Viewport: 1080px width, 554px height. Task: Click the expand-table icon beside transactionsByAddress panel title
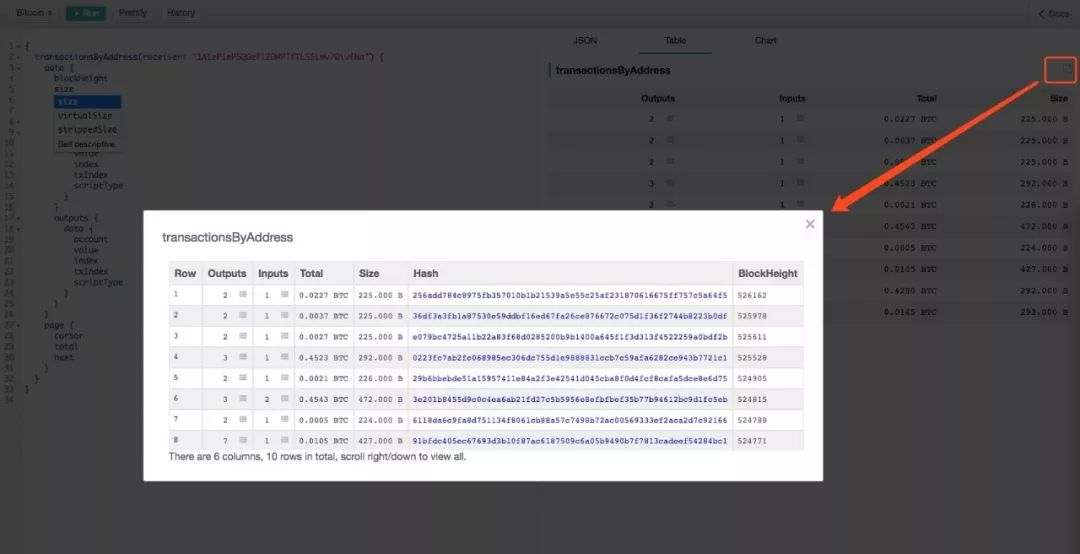(x=1066, y=69)
